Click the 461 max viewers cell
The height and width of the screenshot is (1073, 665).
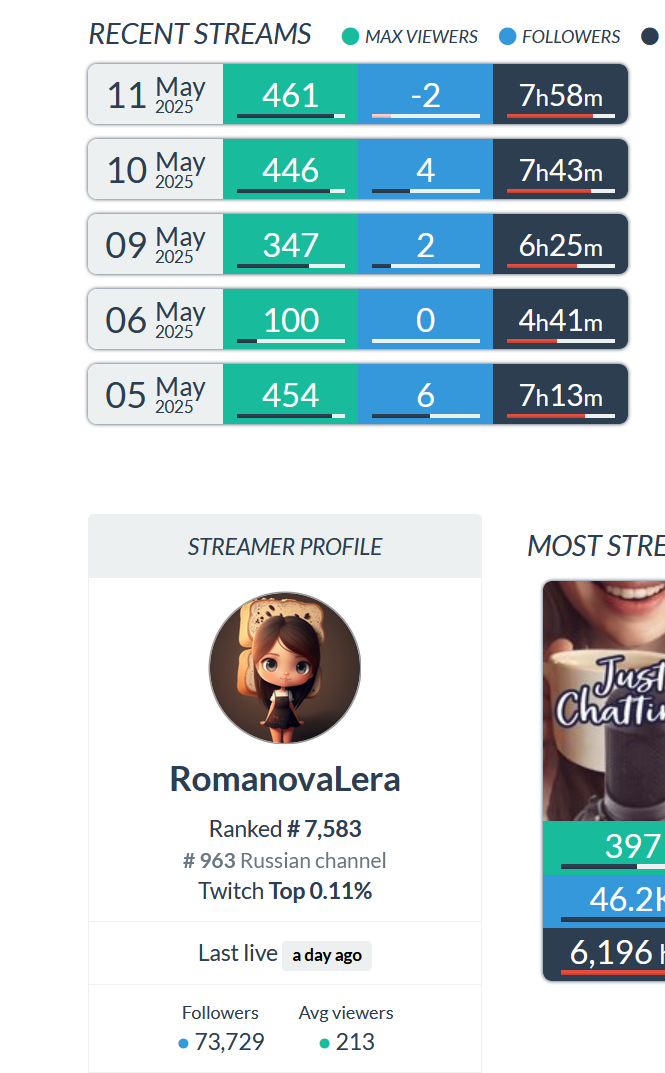click(290, 94)
